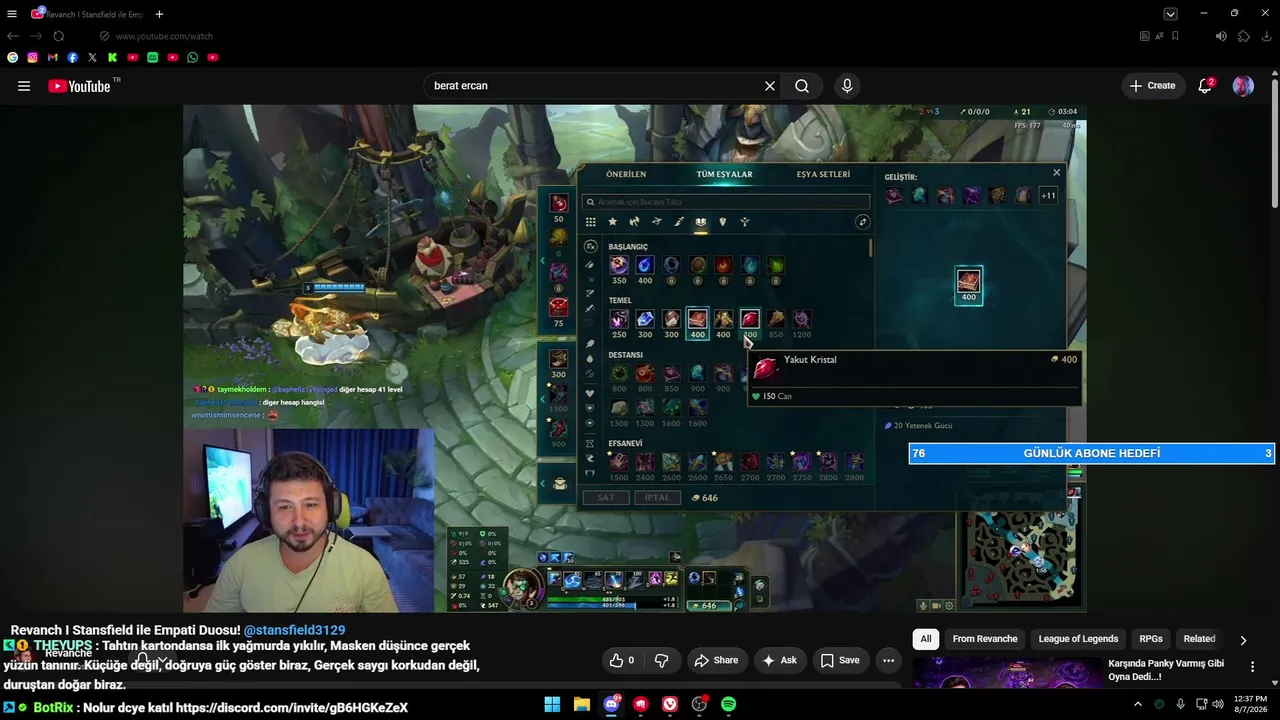Open the browser tab list dropdown
The image size is (1280, 720).
[1170, 14]
